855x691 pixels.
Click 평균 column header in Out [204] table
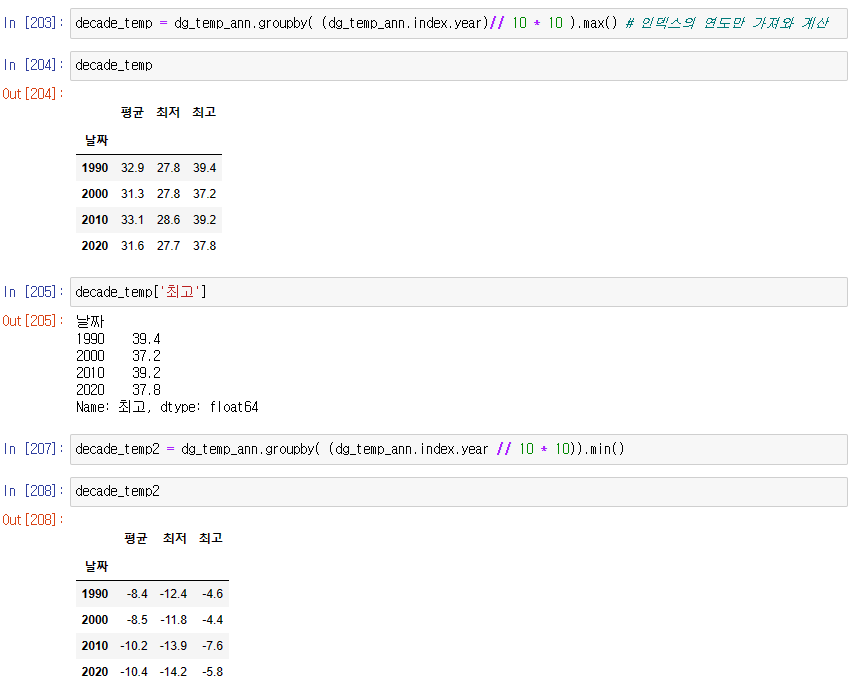click(x=133, y=112)
